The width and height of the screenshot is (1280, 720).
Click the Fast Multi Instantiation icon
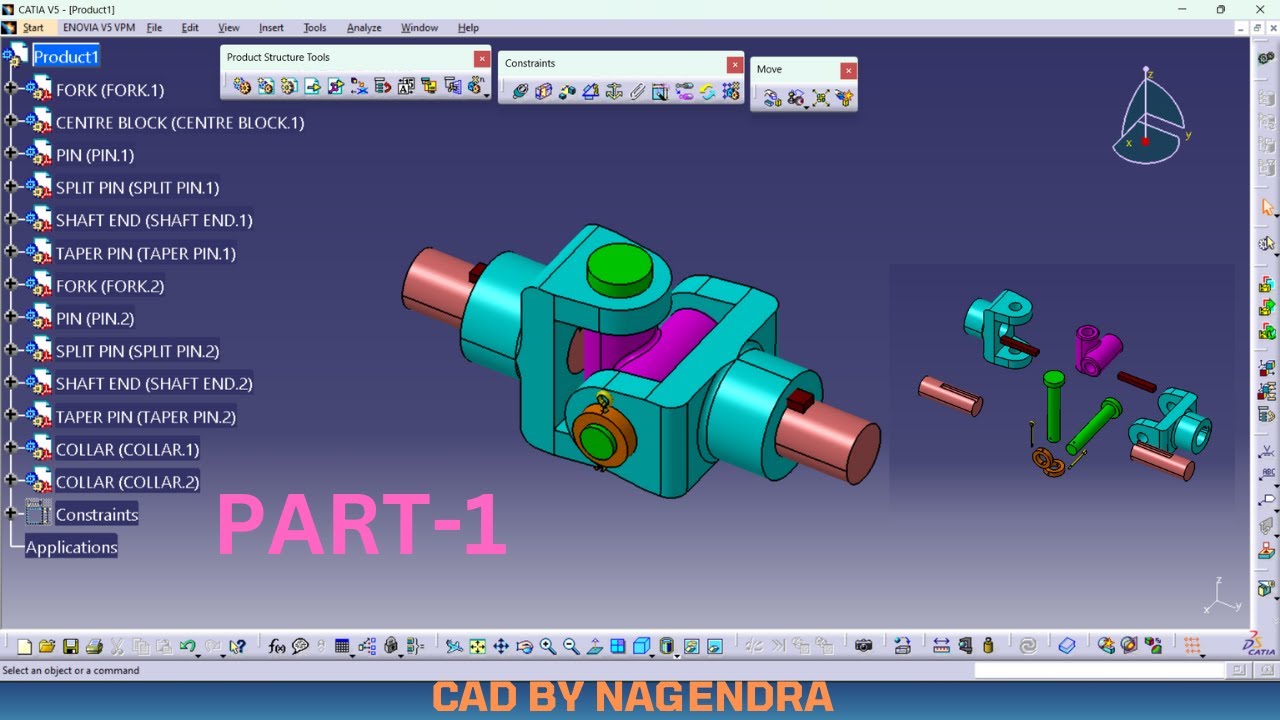coord(475,87)
